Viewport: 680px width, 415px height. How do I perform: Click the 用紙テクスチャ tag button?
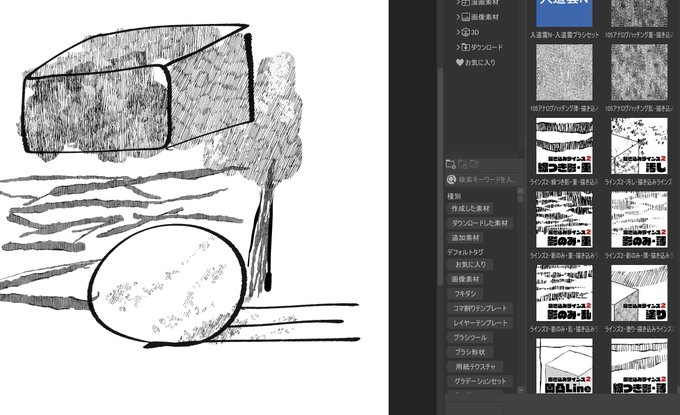(x=475, y=367)
